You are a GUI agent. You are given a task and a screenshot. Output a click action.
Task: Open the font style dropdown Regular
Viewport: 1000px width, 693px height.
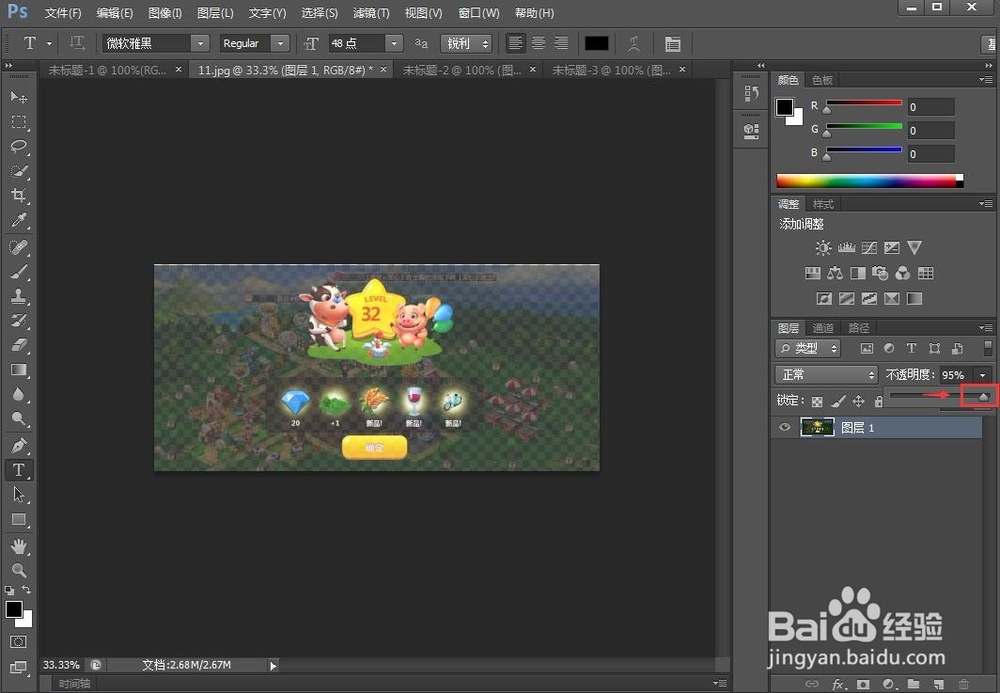(280, 43)
